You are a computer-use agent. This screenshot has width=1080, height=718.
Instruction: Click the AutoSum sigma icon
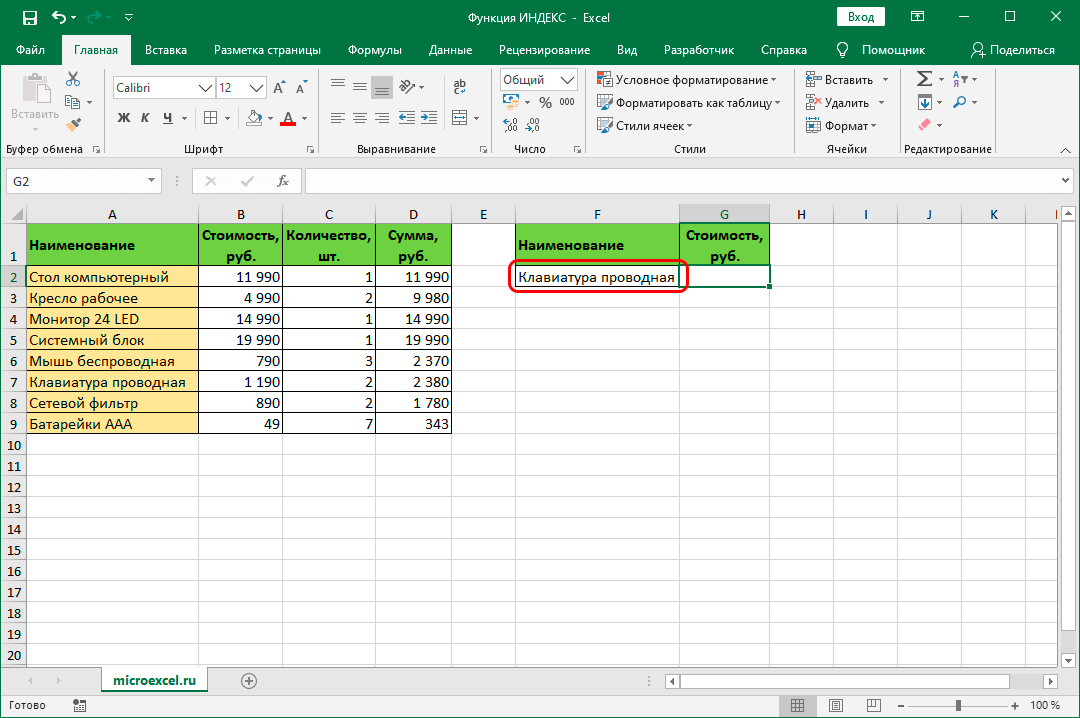pyautogui.click(x=924, y=79)
